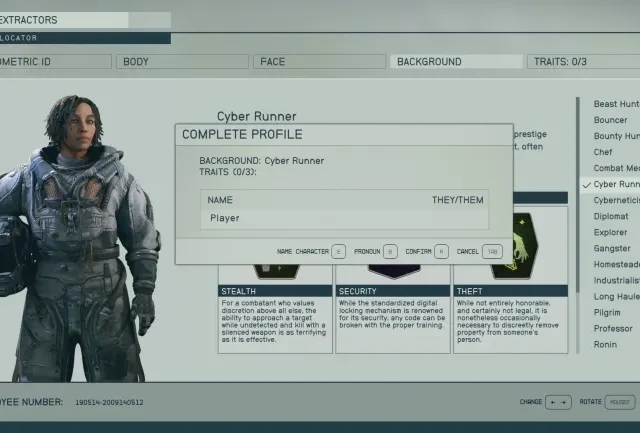Choose the Ronin background

608,344
